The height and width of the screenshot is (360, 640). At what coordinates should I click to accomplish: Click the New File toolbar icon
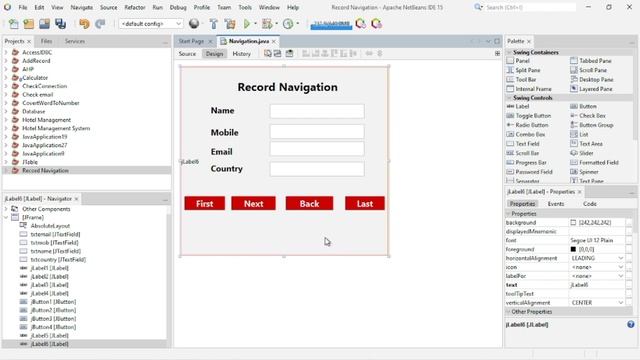point(13,24)
